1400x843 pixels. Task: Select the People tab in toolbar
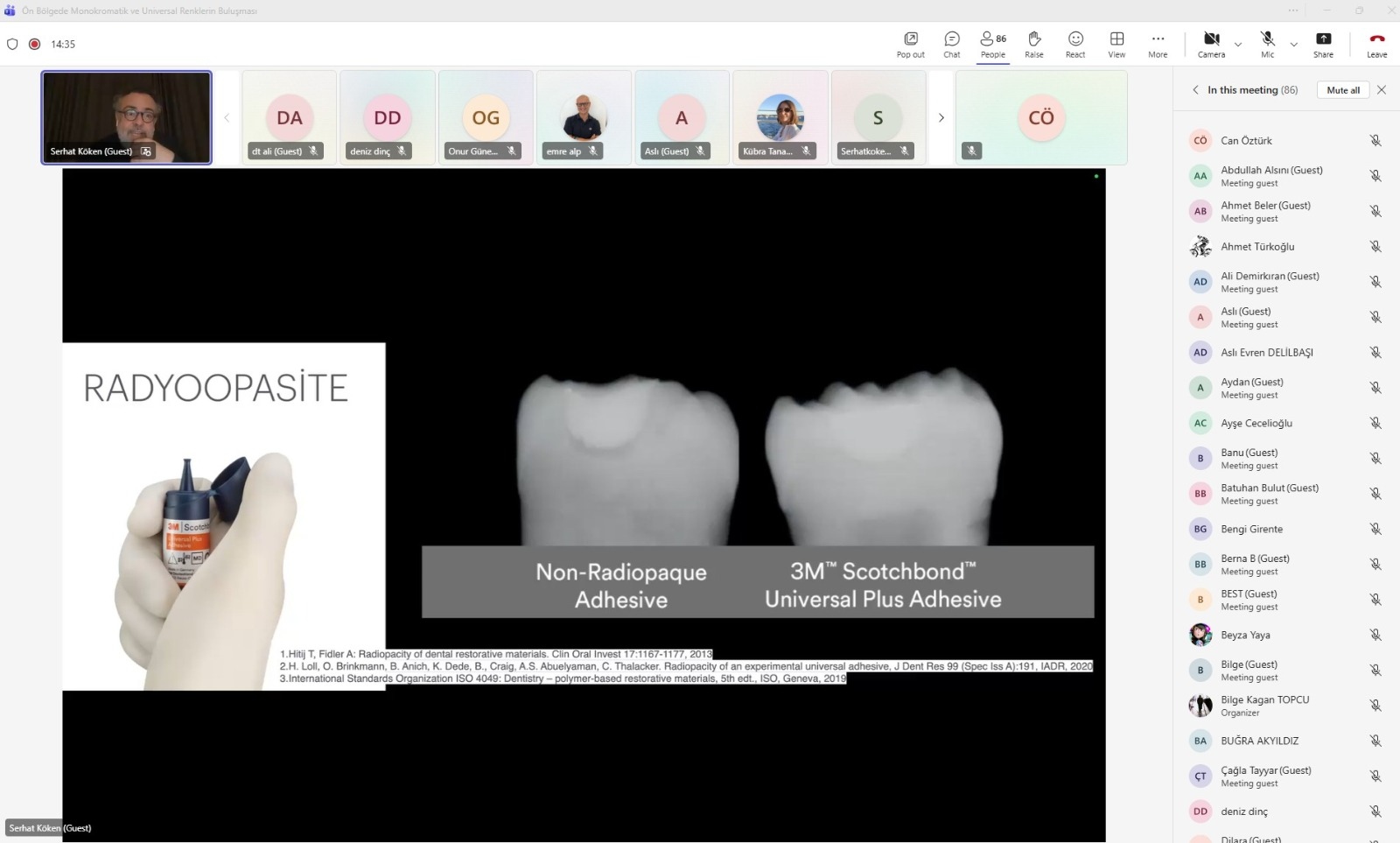click(x=993, y=44)
